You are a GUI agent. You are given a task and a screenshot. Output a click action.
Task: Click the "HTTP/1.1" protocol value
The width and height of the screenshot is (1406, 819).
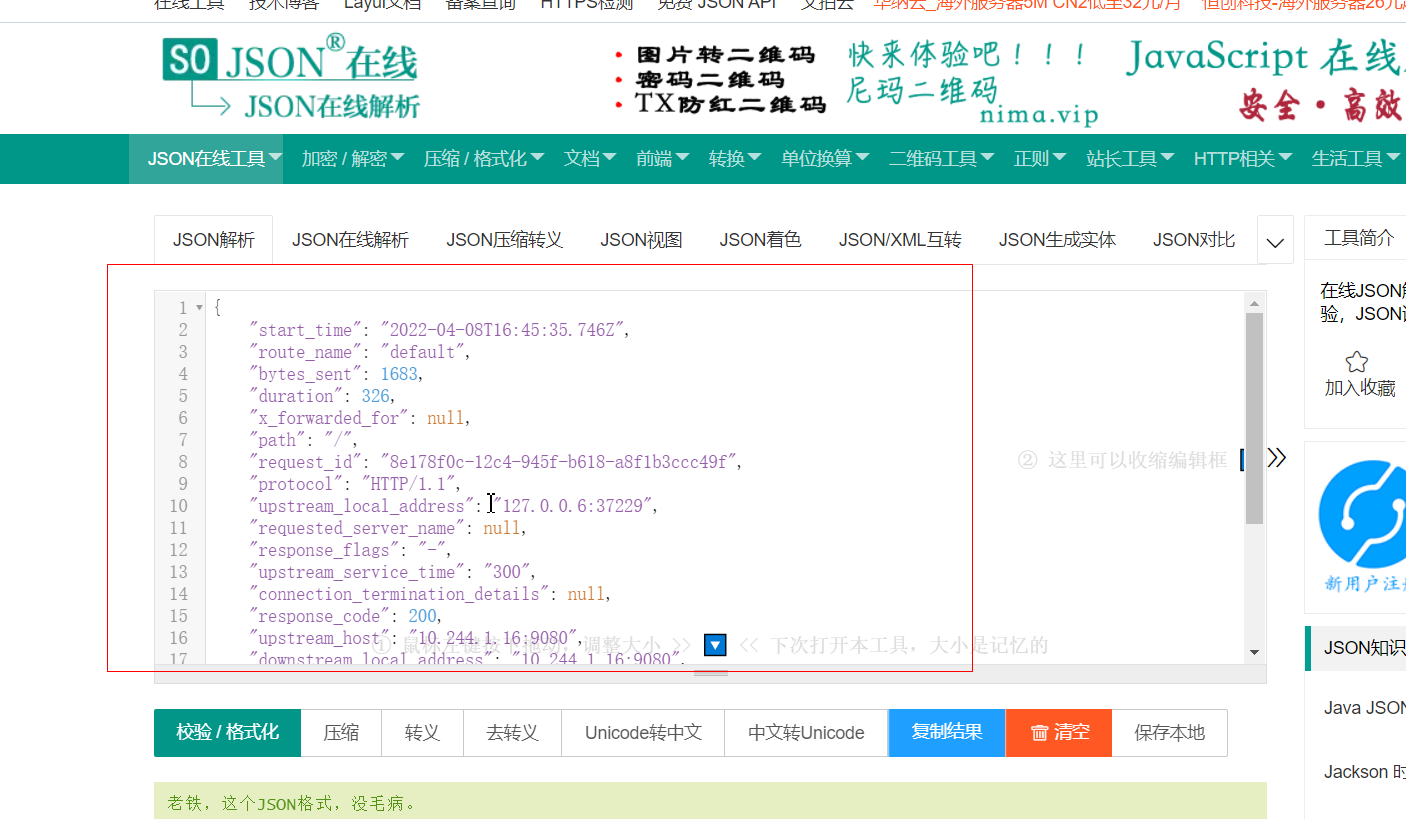pyautogui.click(x=410, y=484)
